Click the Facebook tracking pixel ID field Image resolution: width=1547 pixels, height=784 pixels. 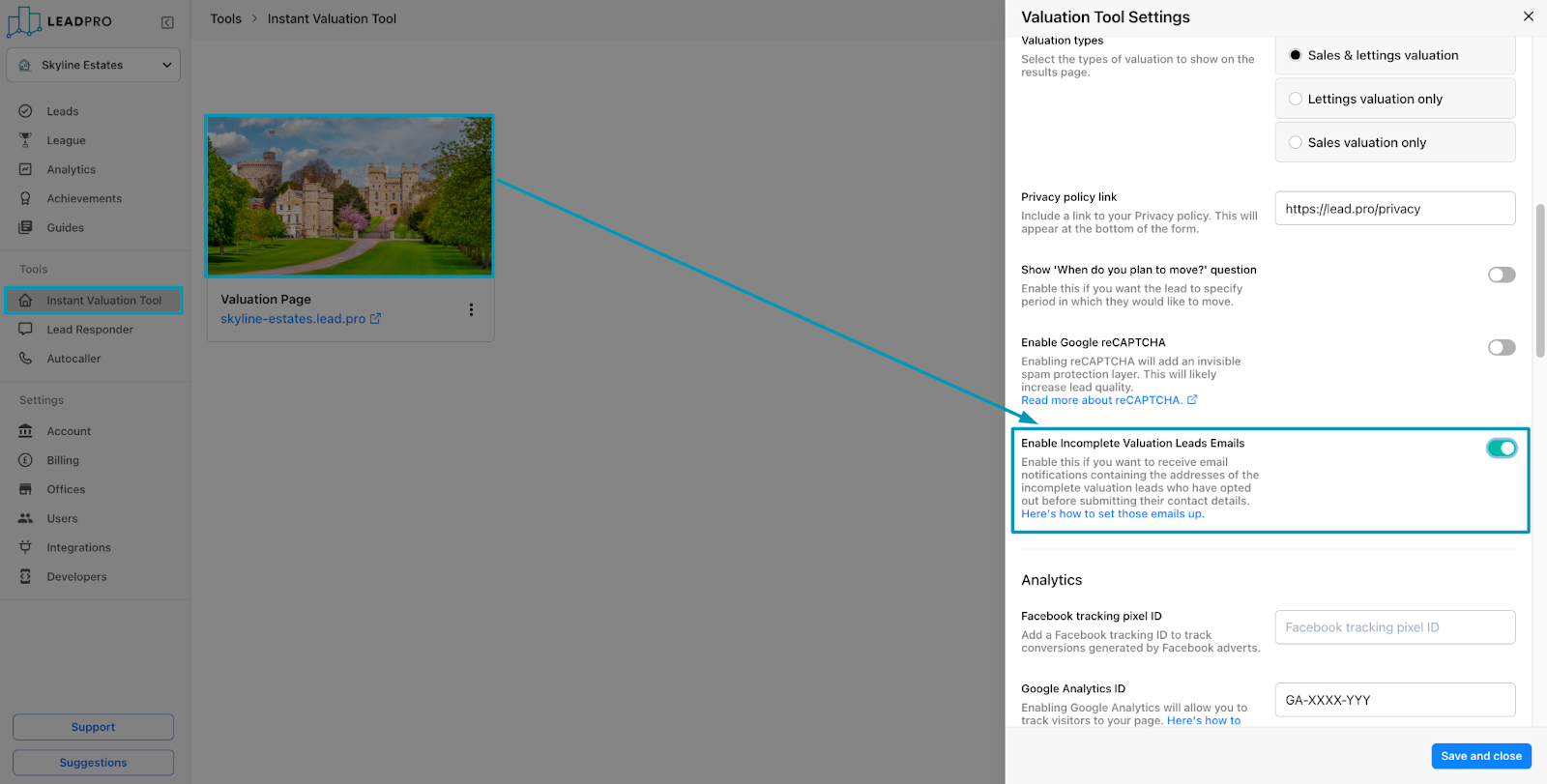point(1394,627)
